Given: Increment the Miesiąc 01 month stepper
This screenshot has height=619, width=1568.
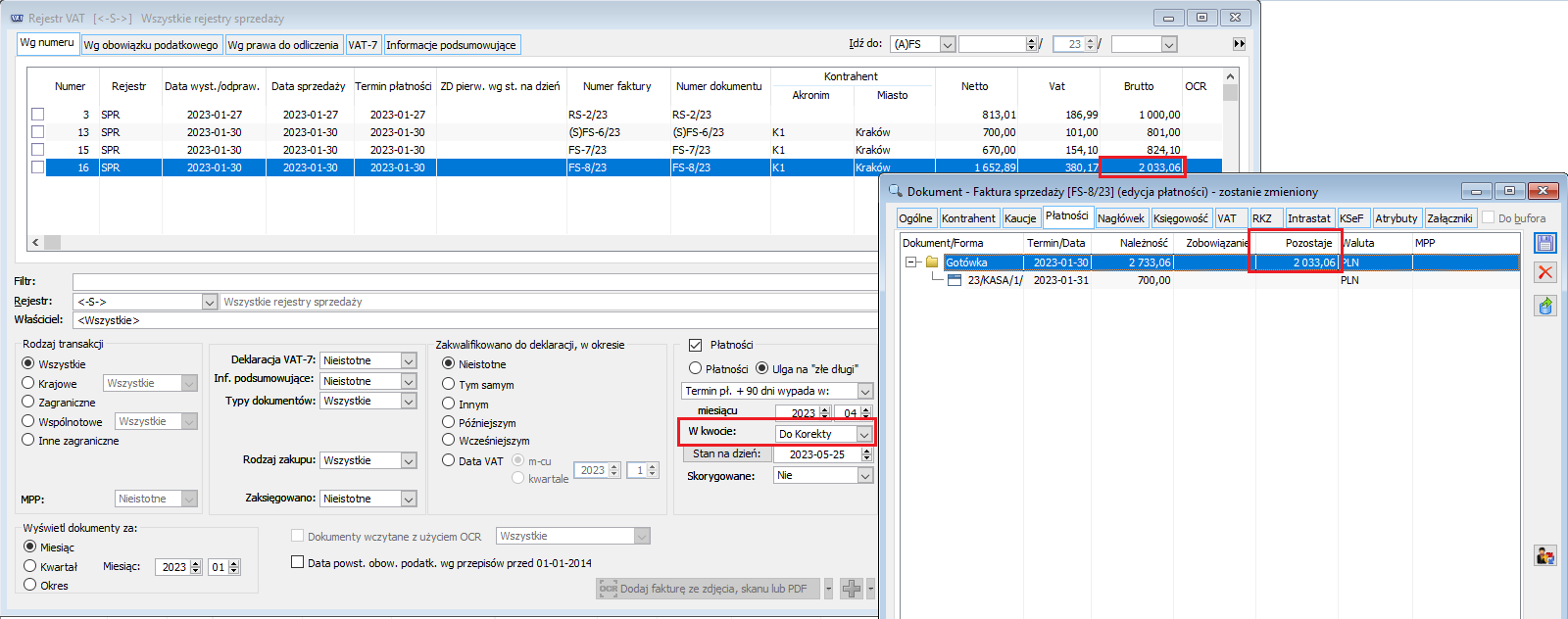Looking at the screenshot, I should (234, 563).
